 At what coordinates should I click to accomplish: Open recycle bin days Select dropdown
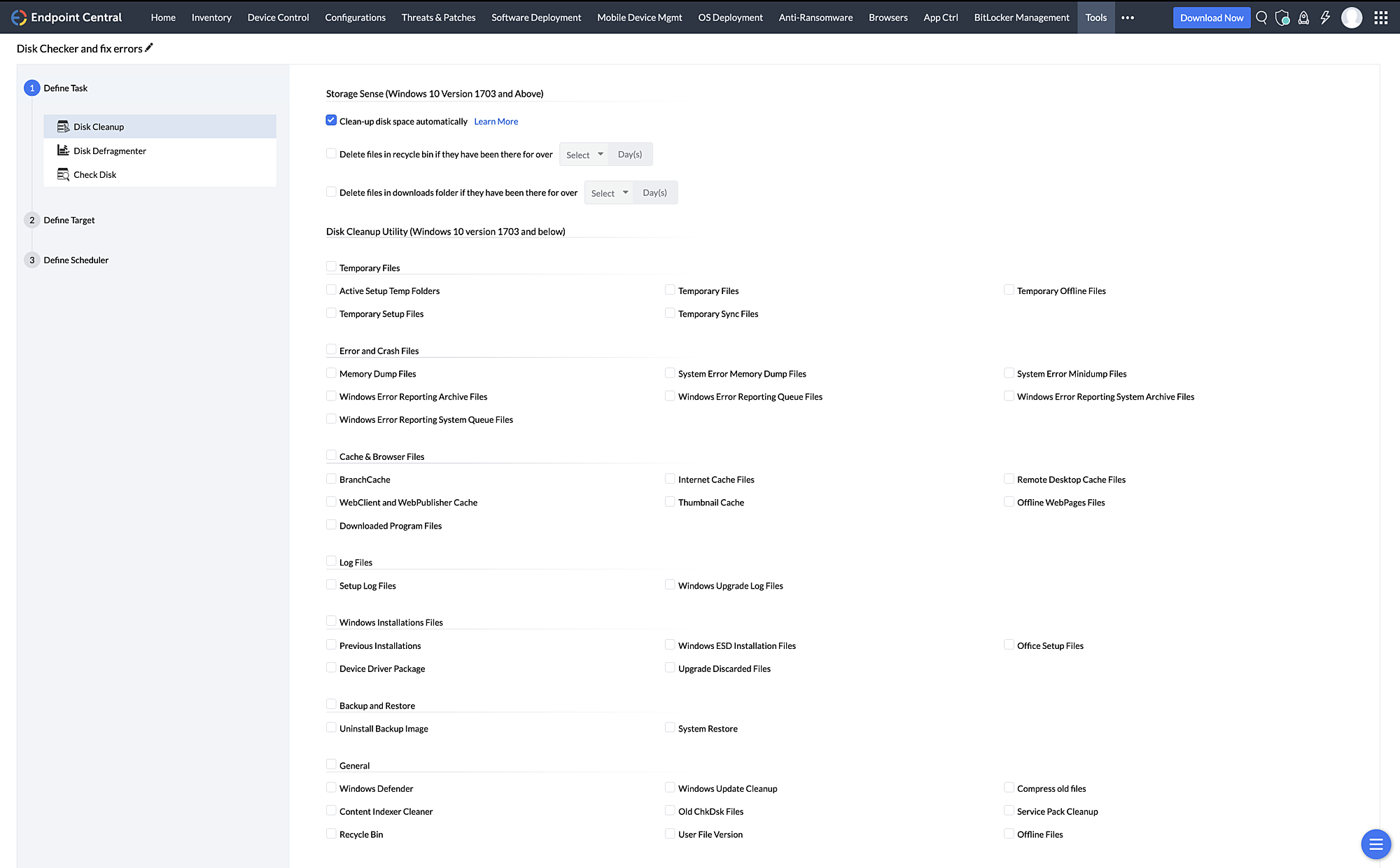[x=584, y=155]
